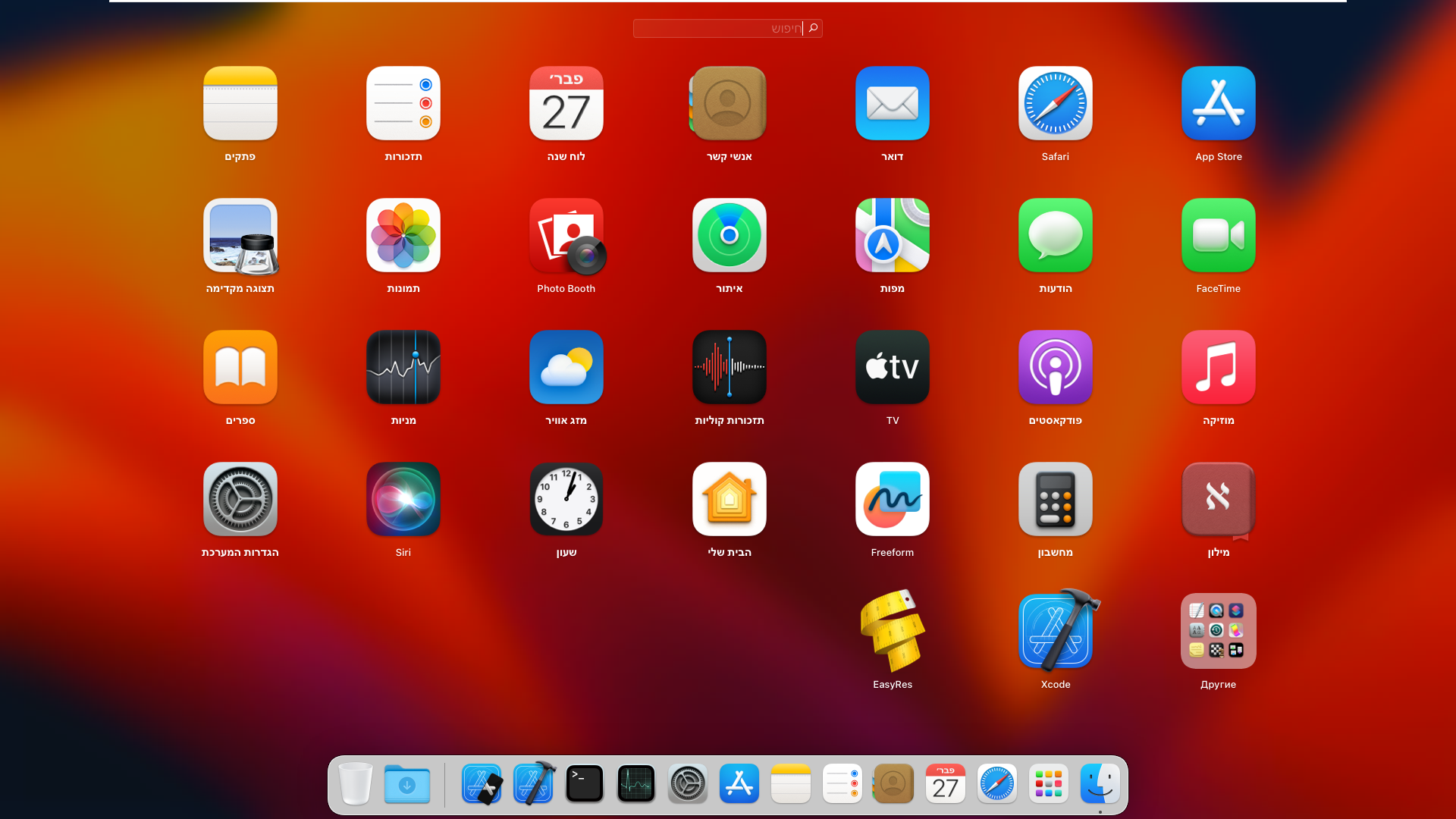Open the Weather app (מזג אוויר)
The width and height of the screenshot is (1456, 819).
coord(566,367)
